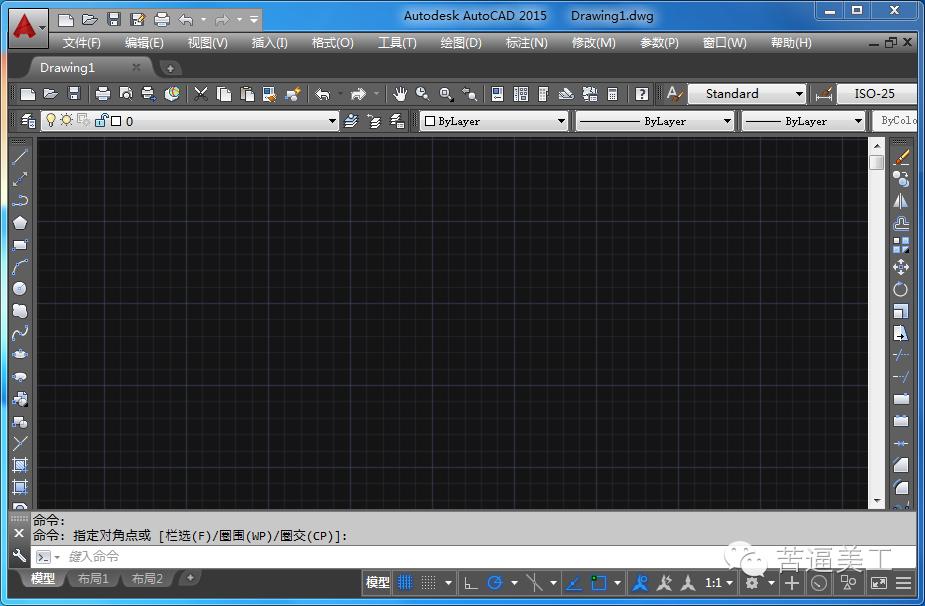Screen dimensions: 925x606
Task: Open Layer Properties Manager icon
Action: (27, 121)
